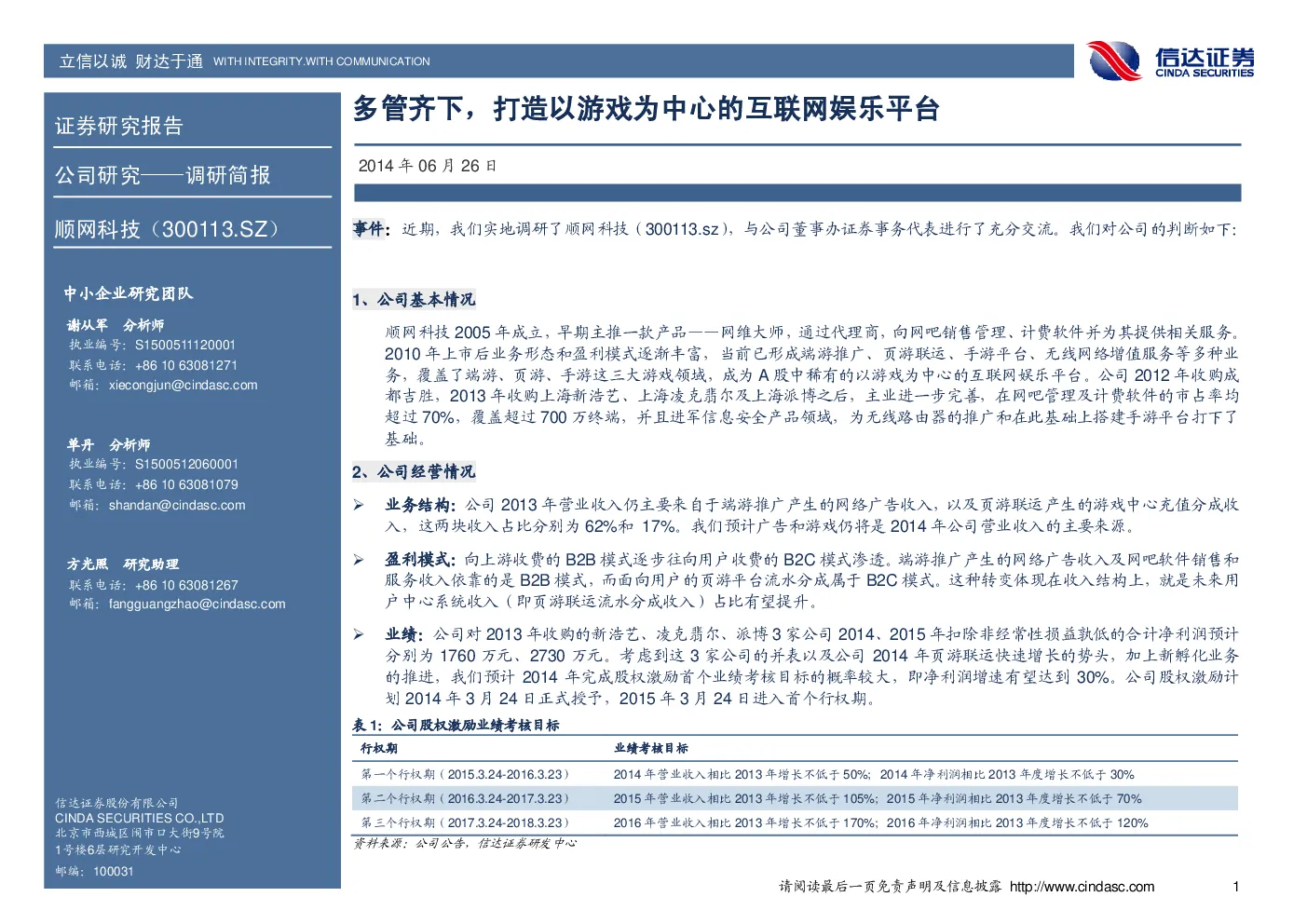1307x924 pixels.
Task: Click email shandan@cindasc.com
Action: [177, 505]
